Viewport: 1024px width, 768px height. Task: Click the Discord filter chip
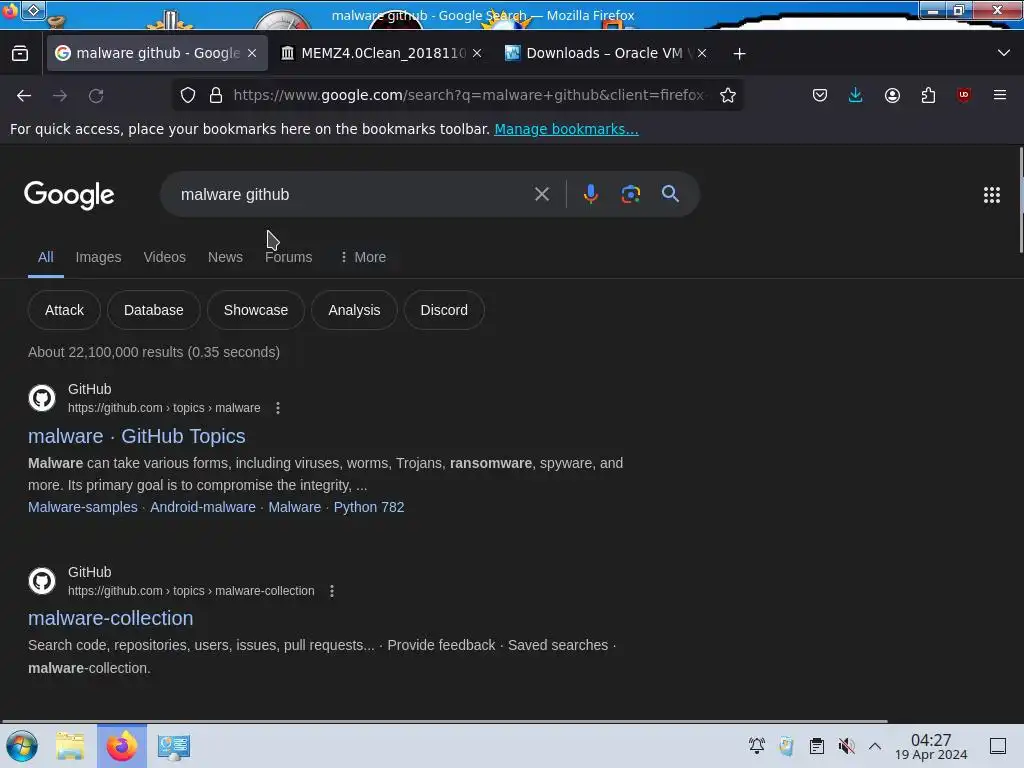tap(444, 310)
